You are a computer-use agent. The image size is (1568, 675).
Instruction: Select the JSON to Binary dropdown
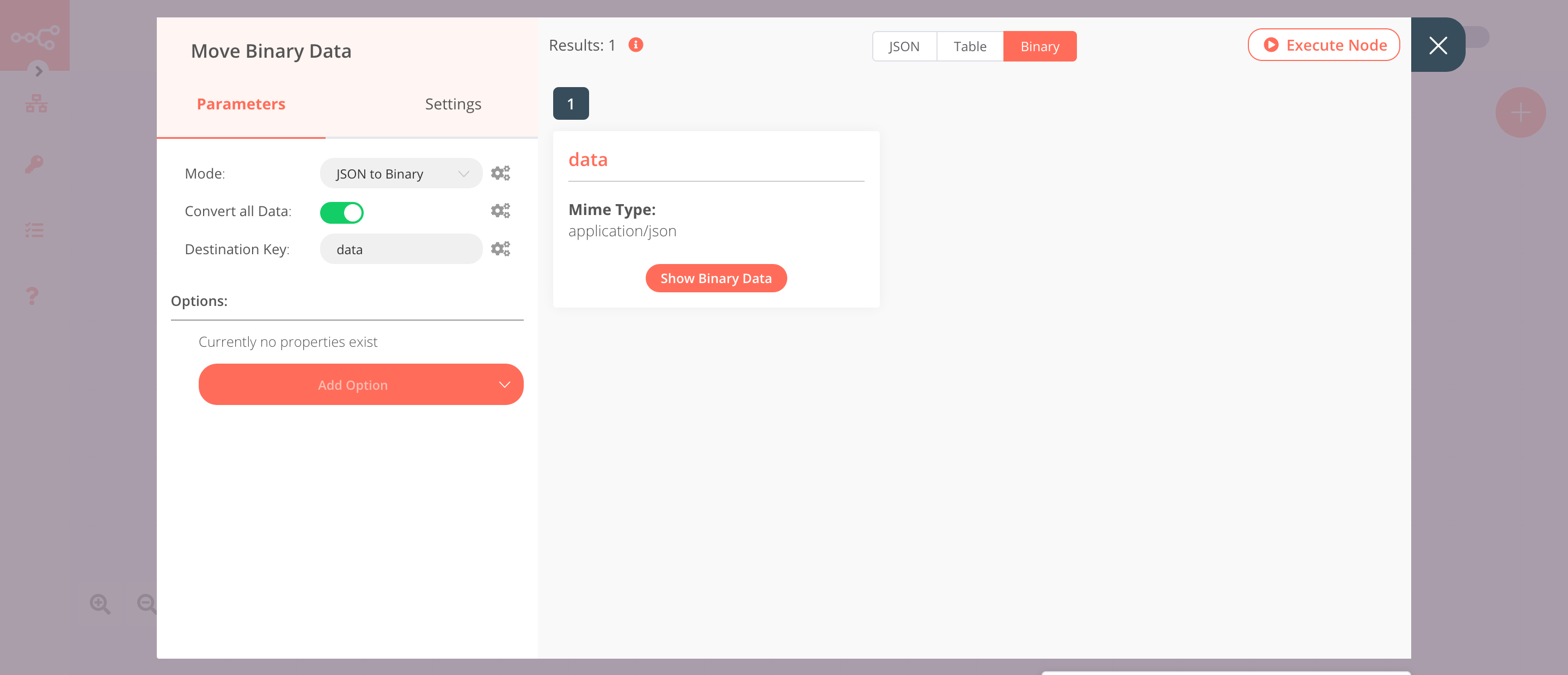click(399, 173)
